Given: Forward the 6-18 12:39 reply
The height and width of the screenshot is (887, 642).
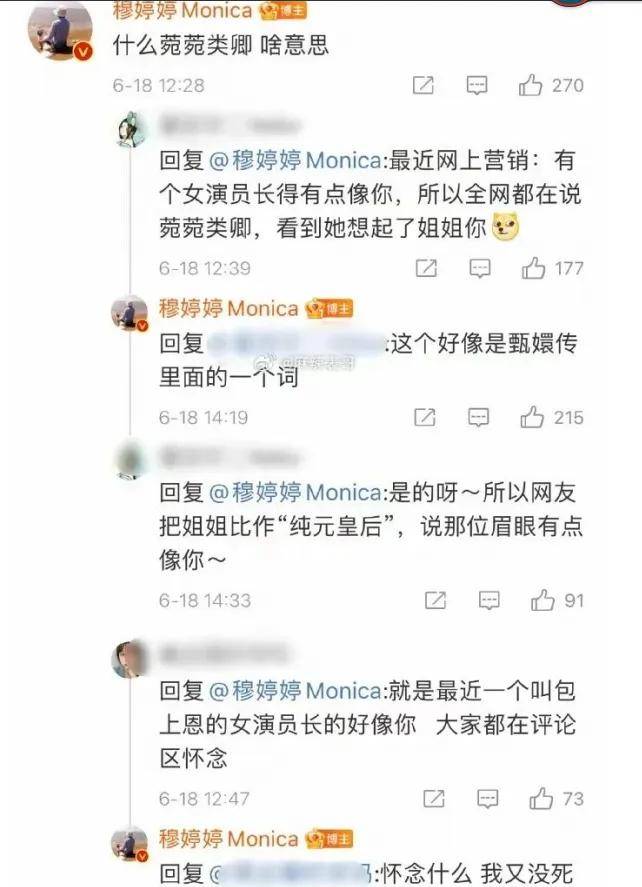Looking at the screenshot, I should 426,268.
